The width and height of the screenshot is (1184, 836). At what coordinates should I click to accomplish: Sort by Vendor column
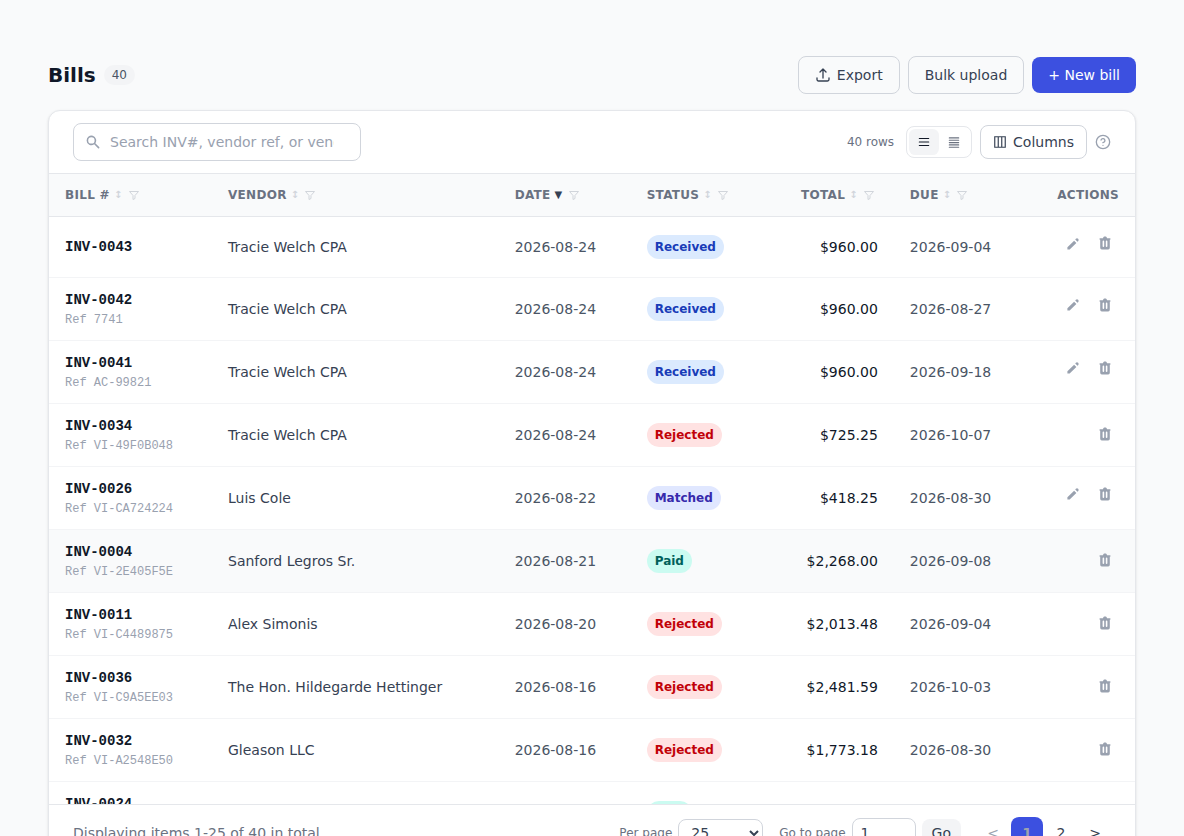(295, 195)
